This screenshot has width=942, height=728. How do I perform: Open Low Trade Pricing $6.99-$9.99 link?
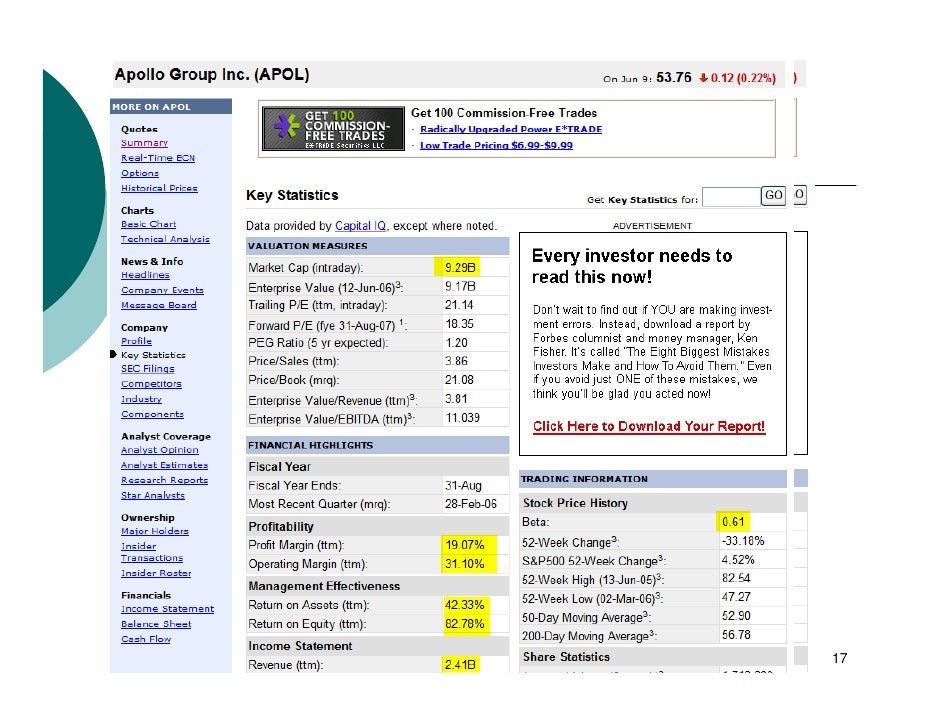496,145
